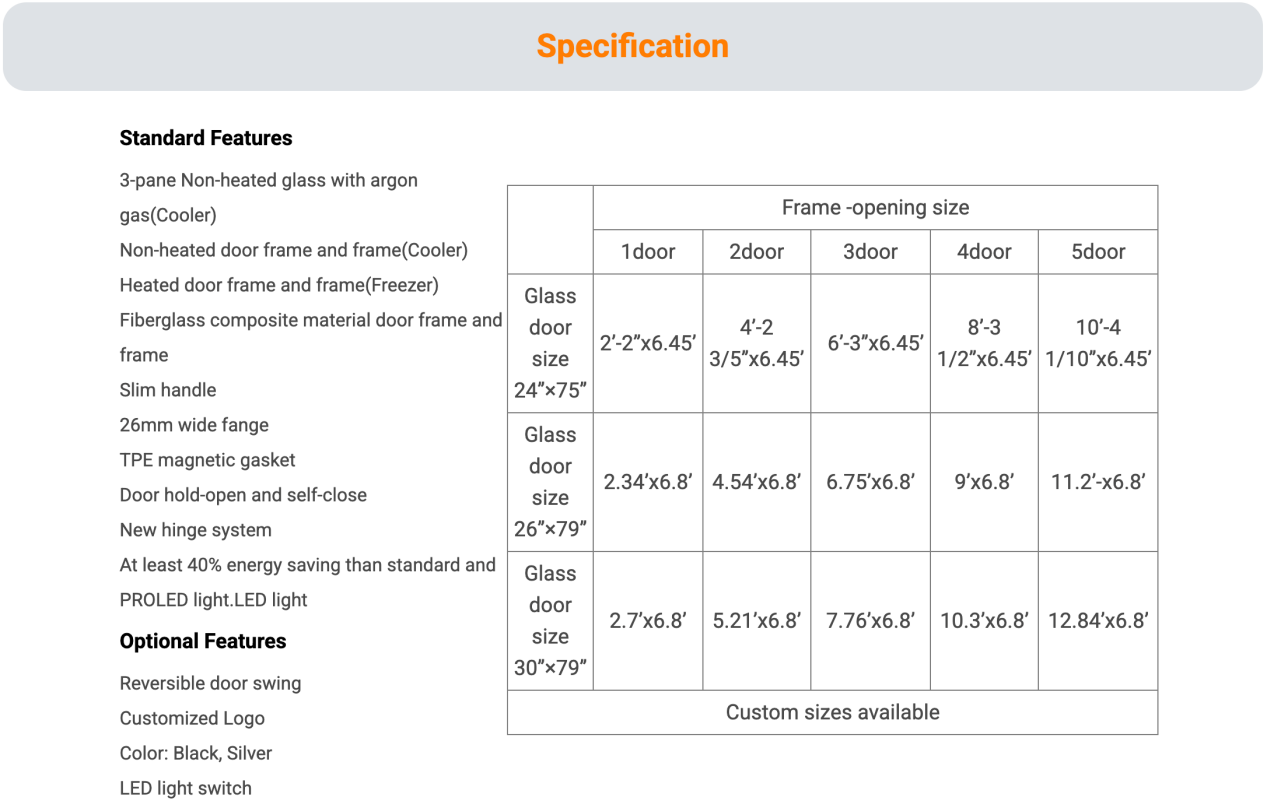Select the Glass door size 24"×75" row label
The image size is (1267, 801).
(550, 343)
